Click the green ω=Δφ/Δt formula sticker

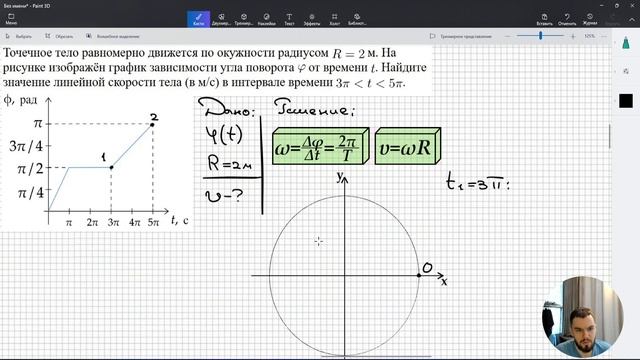321,146
